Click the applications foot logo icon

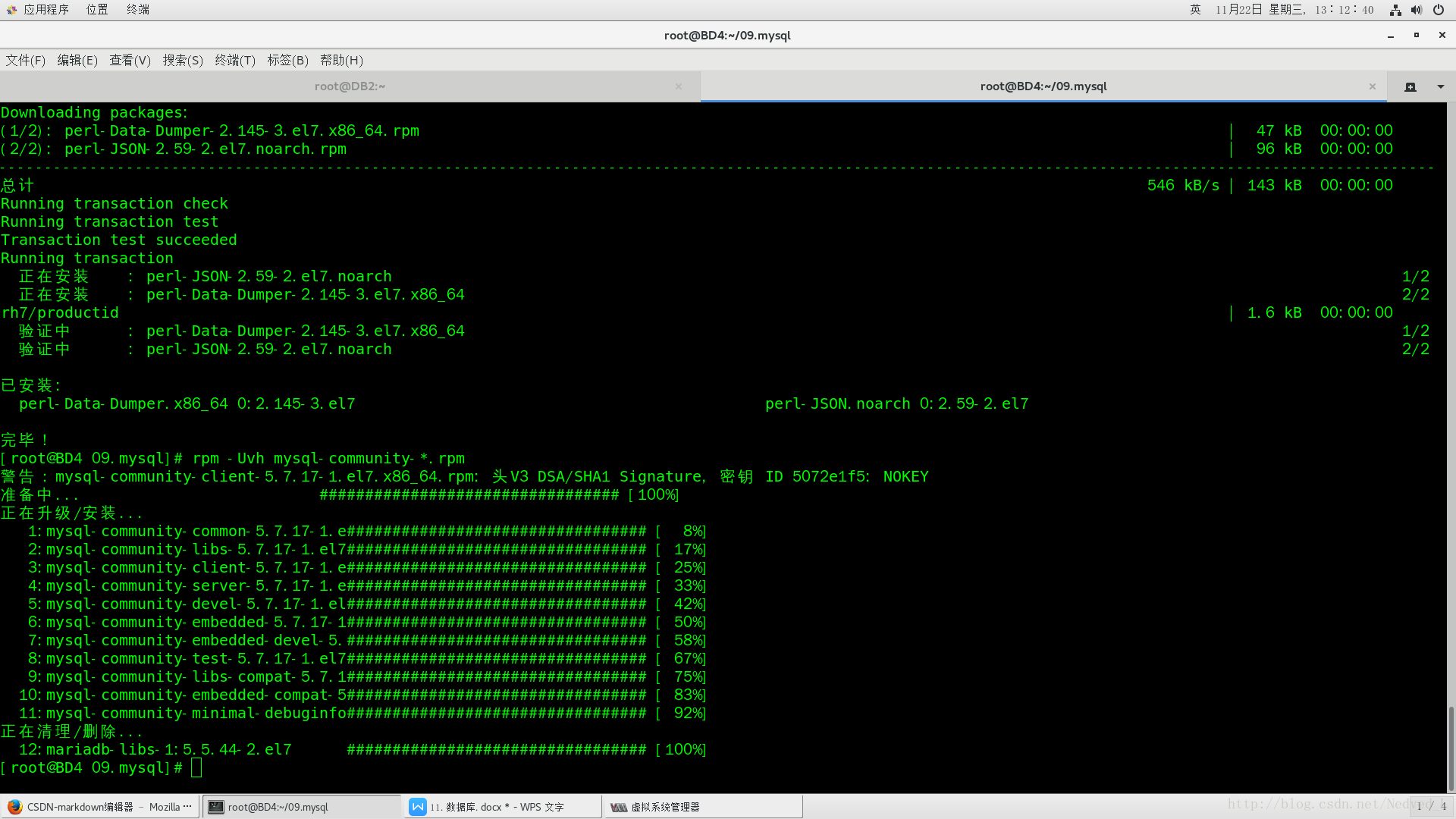pos(11,10)
